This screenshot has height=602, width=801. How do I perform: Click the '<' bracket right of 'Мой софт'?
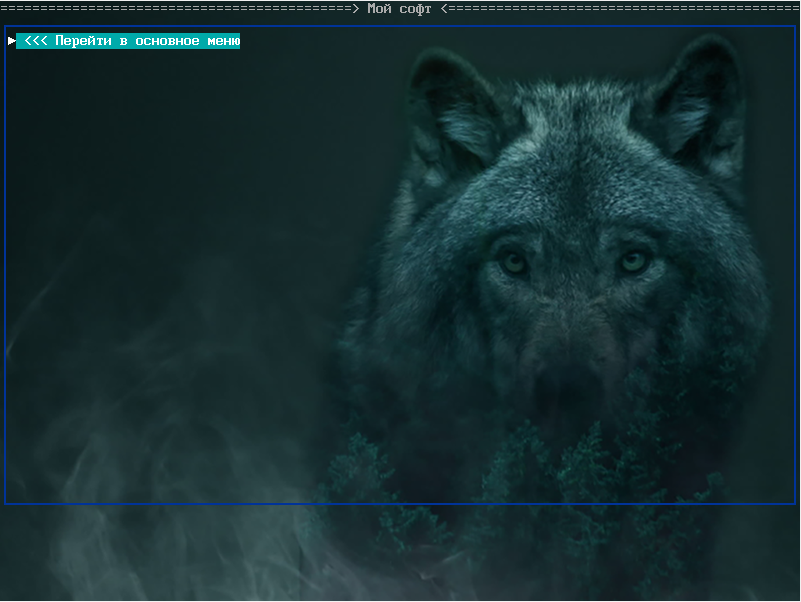tap(445, 9)
